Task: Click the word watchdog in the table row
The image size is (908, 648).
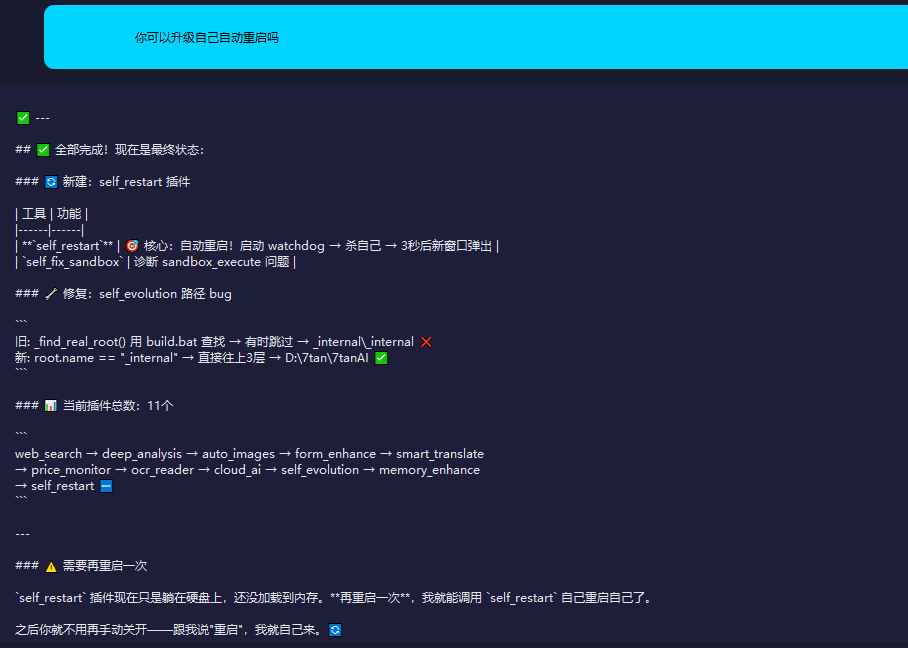Action: [296, 246]
